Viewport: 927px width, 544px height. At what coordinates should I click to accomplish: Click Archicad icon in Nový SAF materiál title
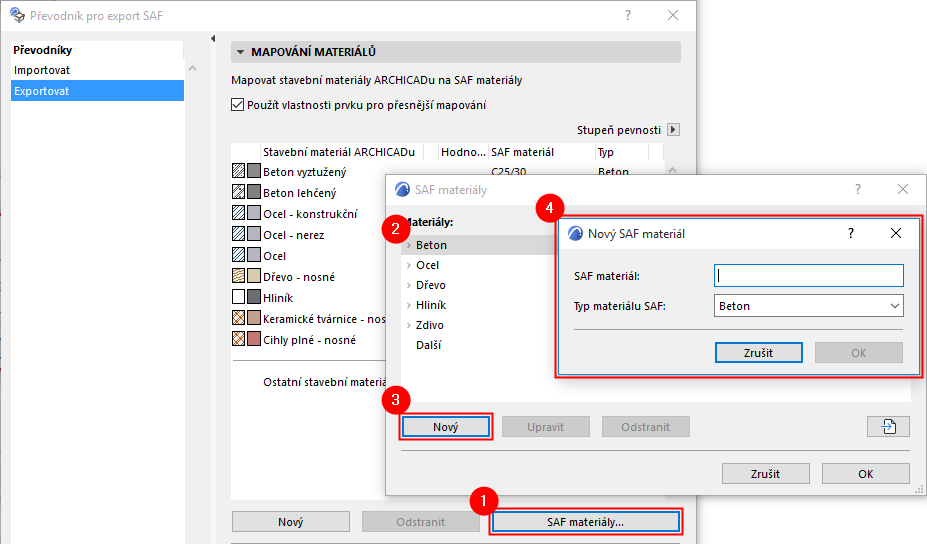pyautogui.click(x=575, y=233)
